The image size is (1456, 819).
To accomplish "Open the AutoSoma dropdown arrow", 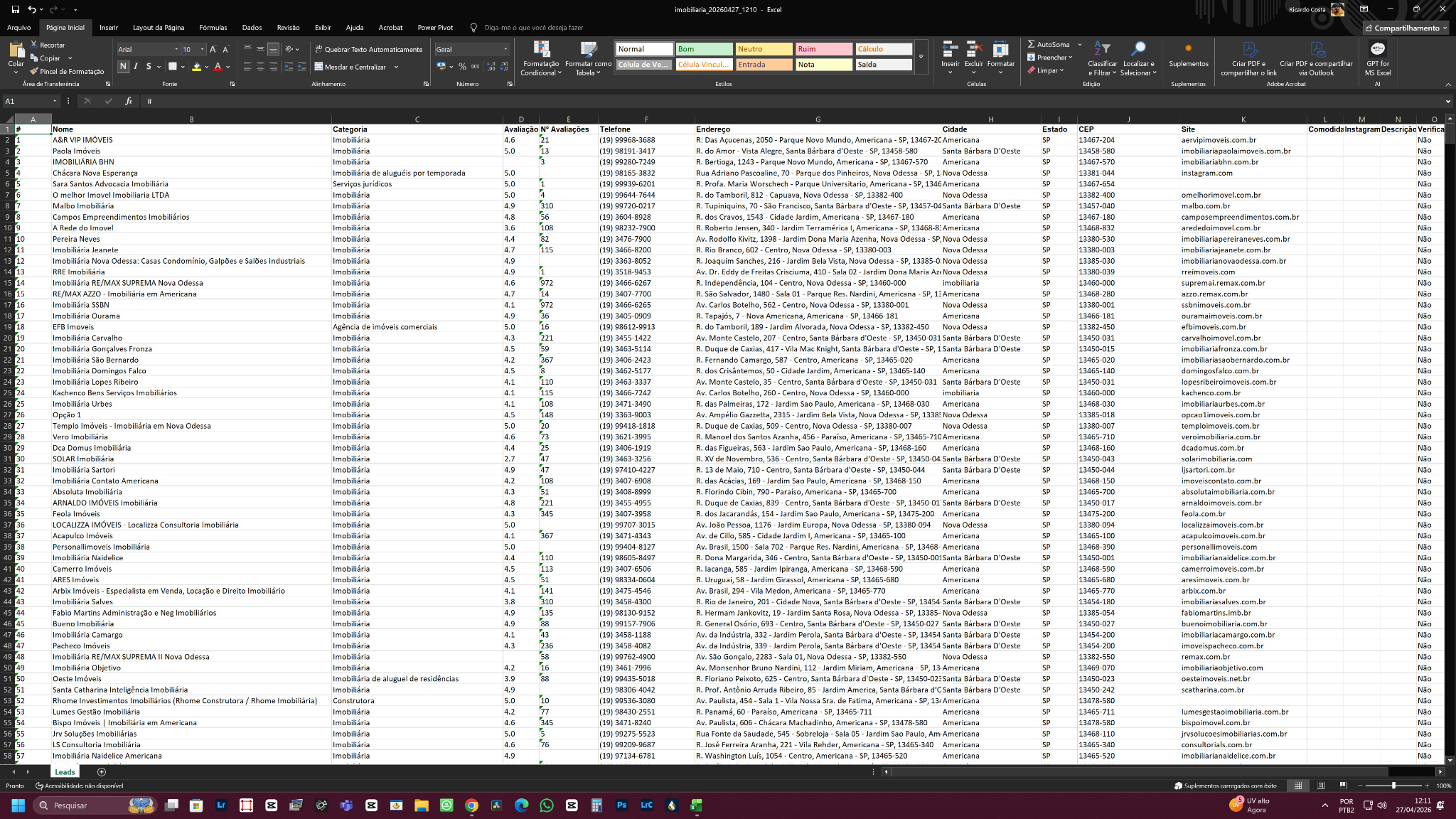I will (x=1079, y=44).
